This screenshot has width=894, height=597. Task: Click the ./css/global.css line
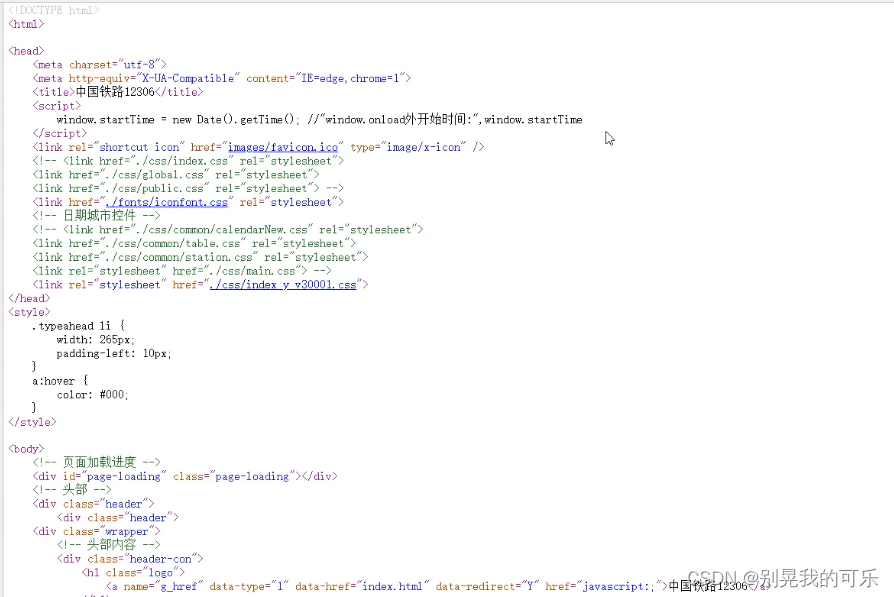click(176, 174)
